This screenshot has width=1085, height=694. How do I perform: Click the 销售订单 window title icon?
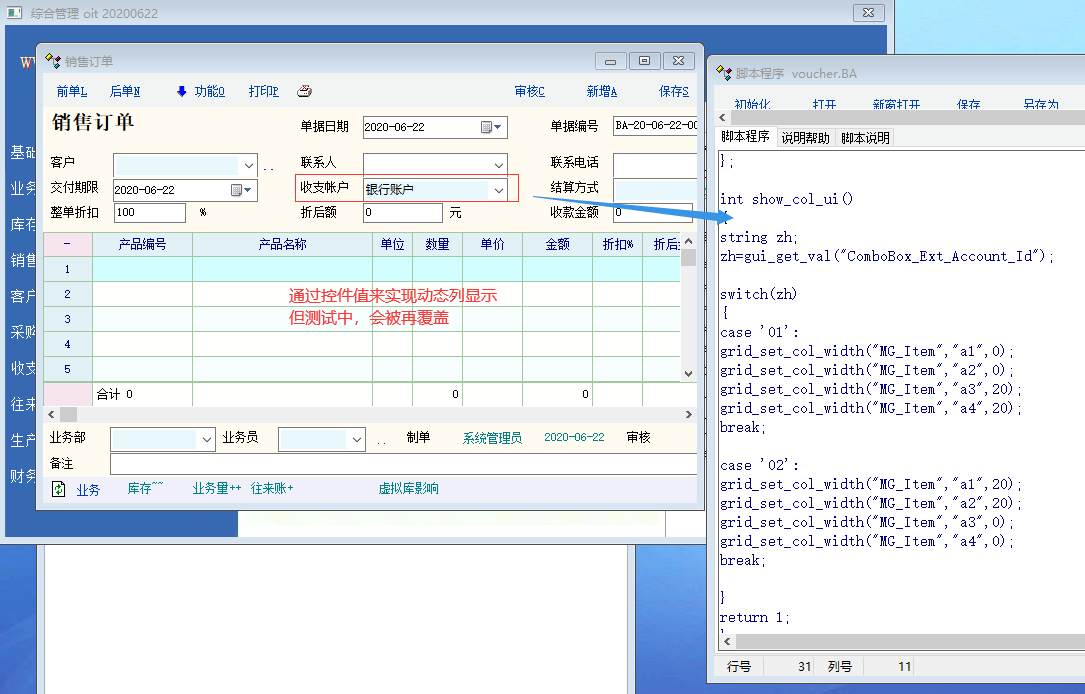pos(53,61)
